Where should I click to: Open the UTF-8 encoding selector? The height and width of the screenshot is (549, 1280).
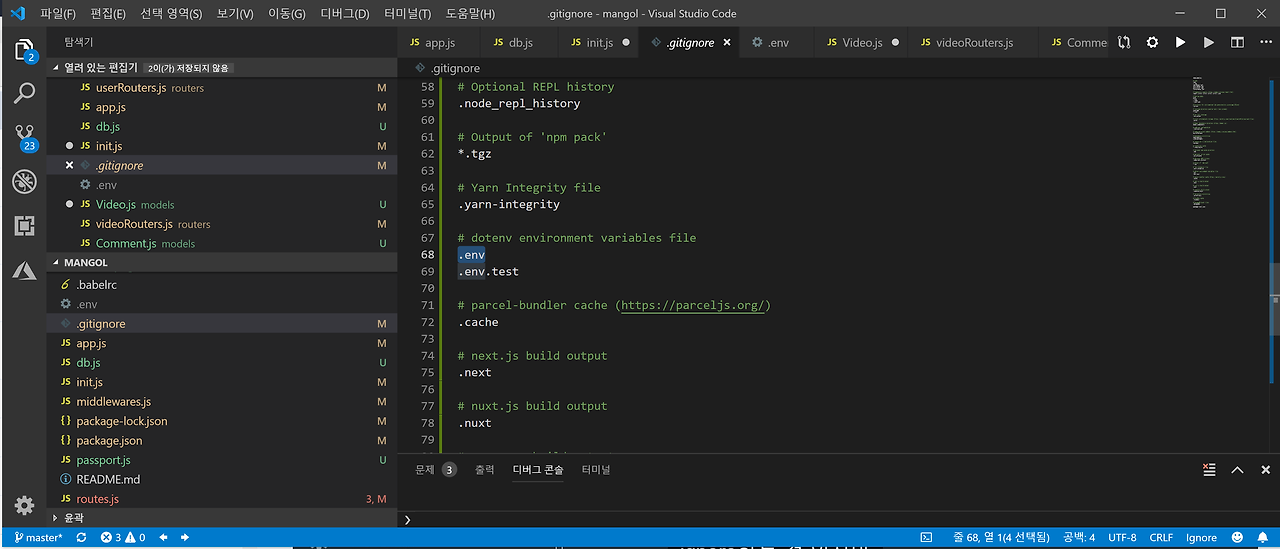point(1122,538)
